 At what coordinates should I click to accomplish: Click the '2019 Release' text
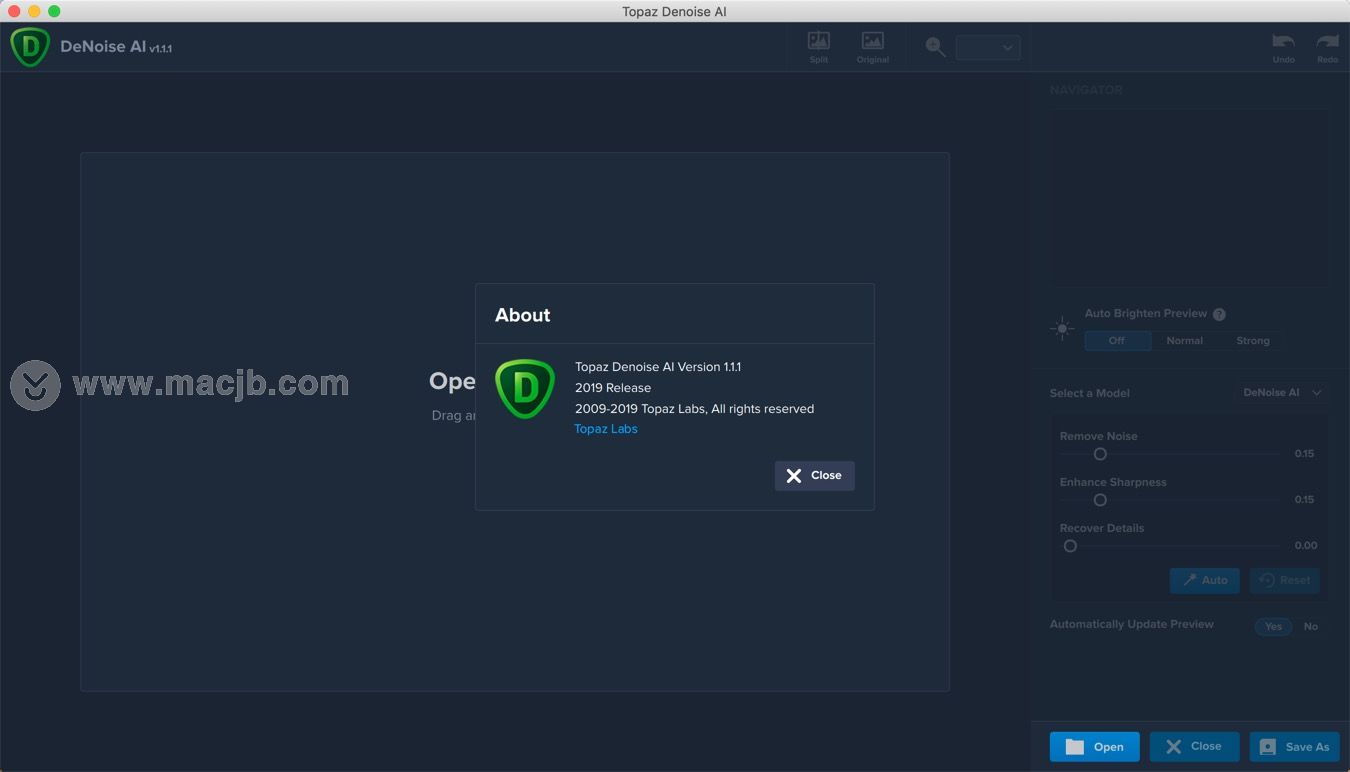point(613,388)
